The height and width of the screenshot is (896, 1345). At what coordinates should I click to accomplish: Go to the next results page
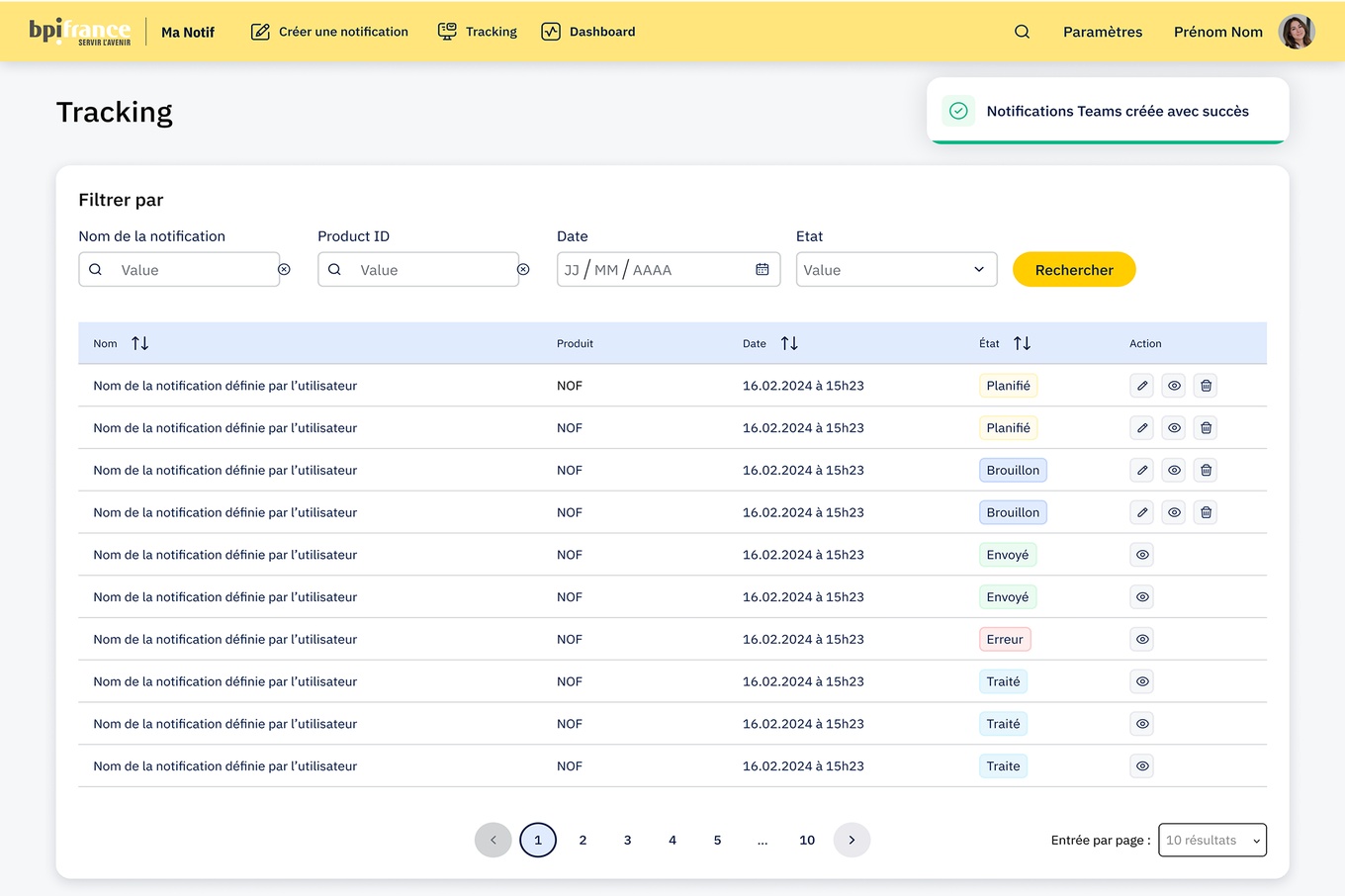point(852,840)
